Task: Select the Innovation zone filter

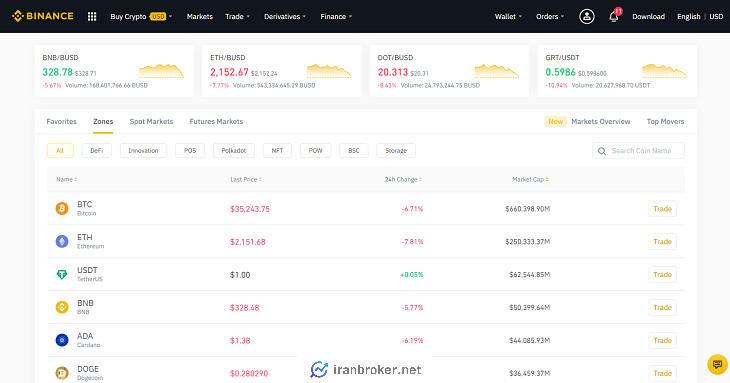Action: pyautogui.click(x=143, y=150)
